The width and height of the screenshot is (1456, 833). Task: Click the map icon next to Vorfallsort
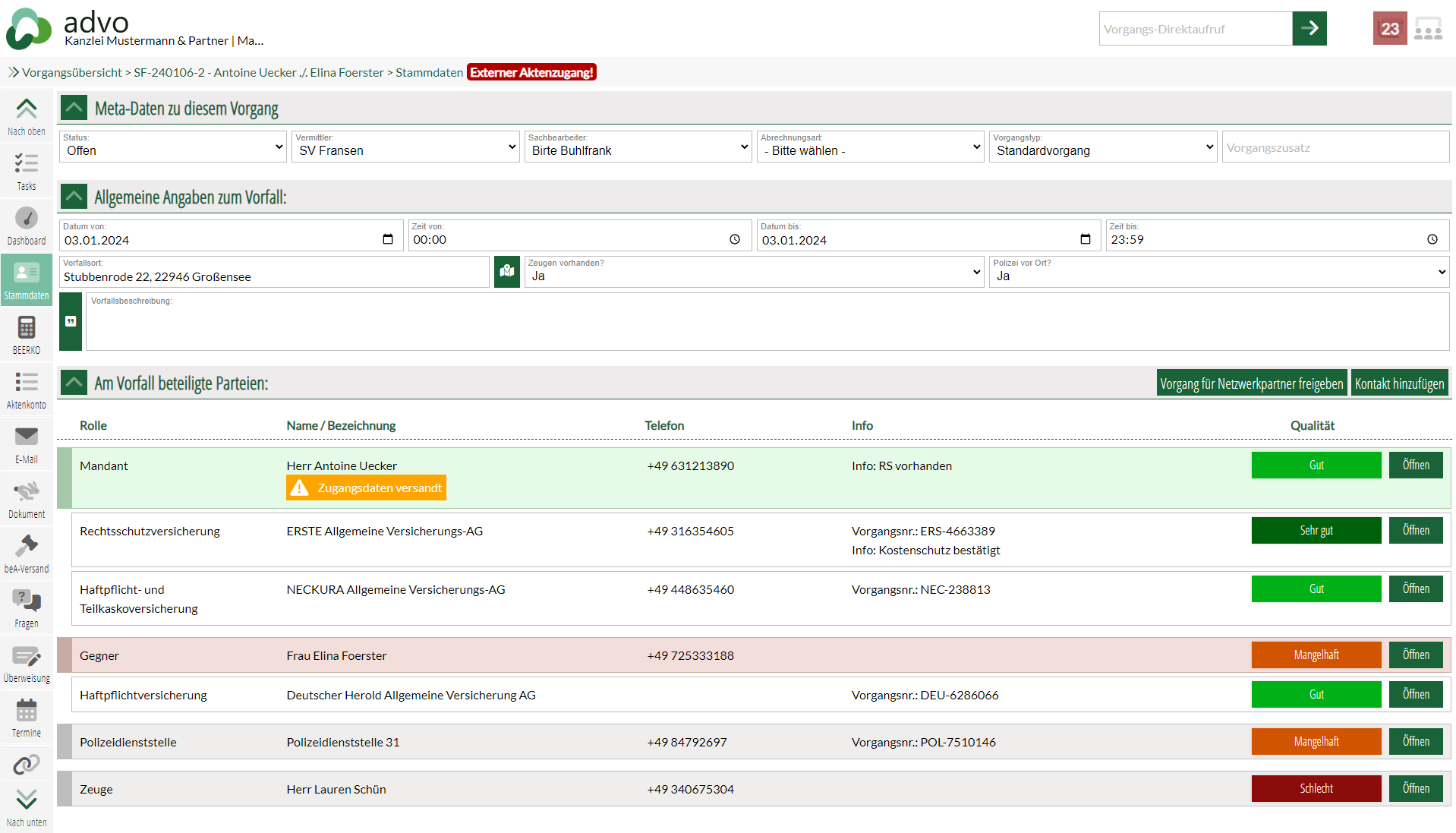click(x=506, y=271)
